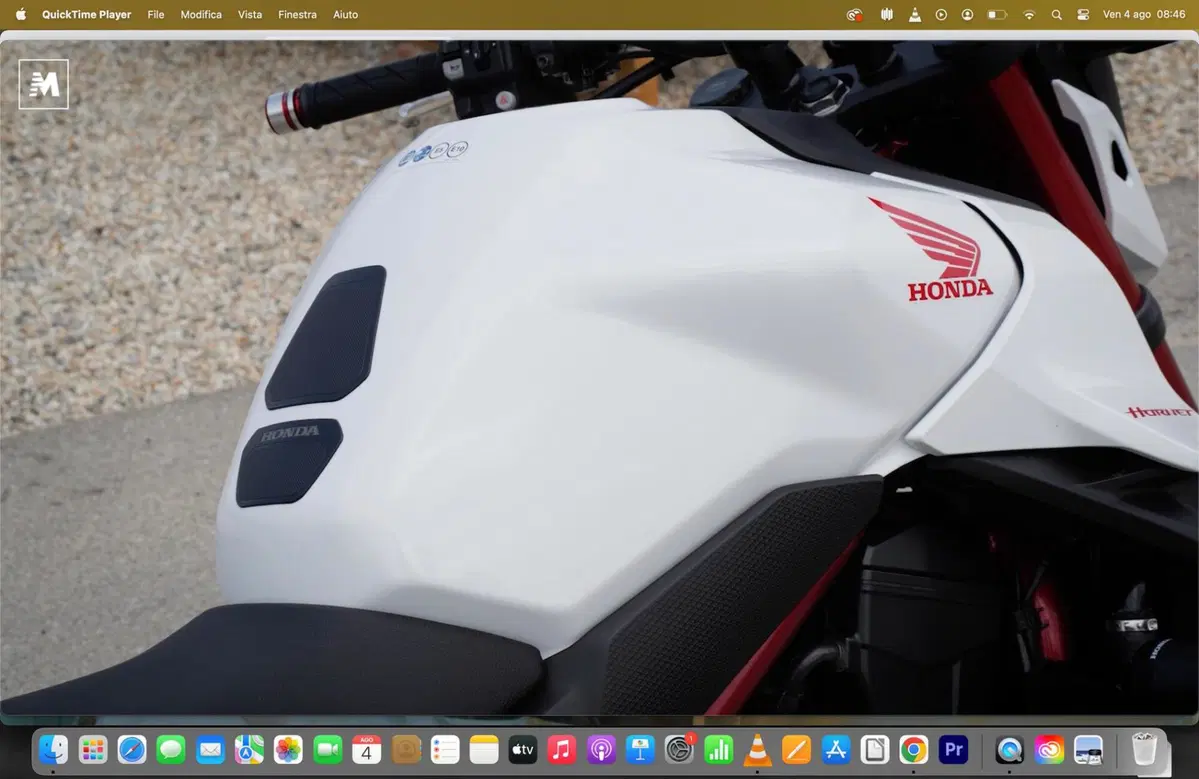Open the Vista menu
The image size is (1199, 779).
pyautogui.click(x=250, y=15)
